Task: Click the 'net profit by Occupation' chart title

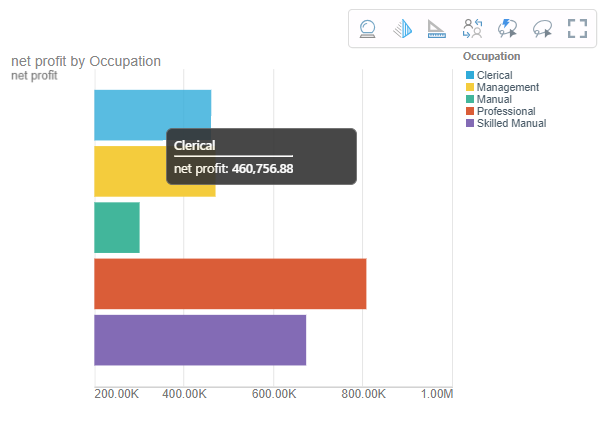Action: 85,61
